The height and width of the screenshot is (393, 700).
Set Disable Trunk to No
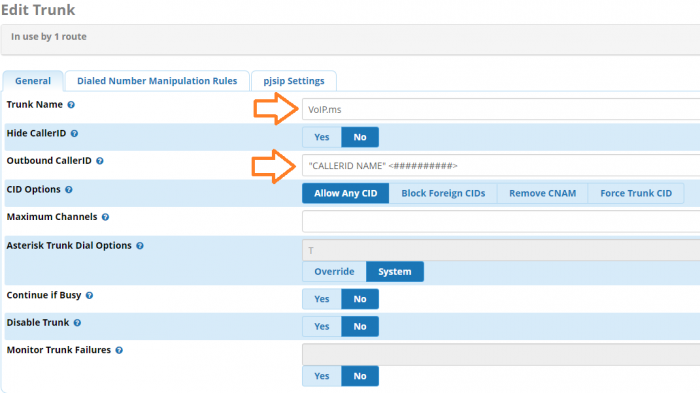click(360, 326)
